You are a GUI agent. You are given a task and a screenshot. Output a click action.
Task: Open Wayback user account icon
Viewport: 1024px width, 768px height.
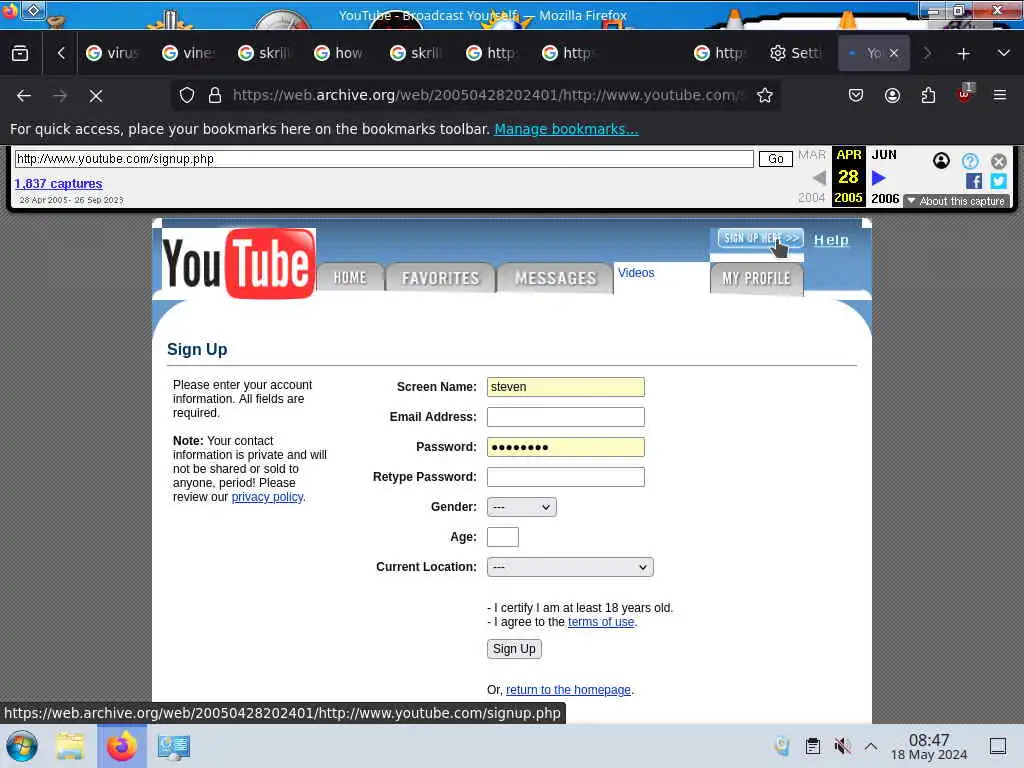pyautogui.click(x=941, y=161)
